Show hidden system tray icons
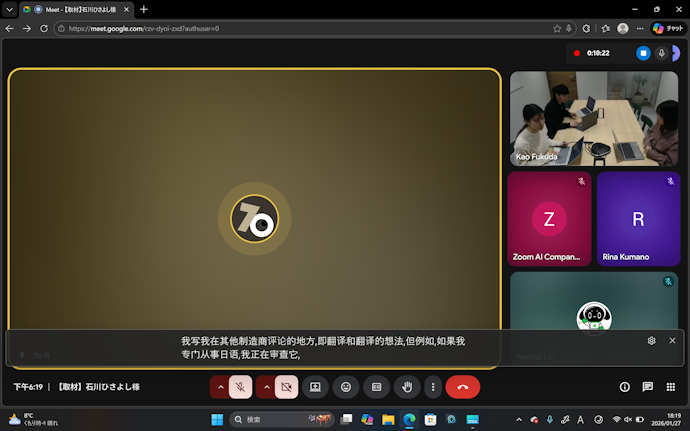The width and height of the screenshot is (690, 431). (519, 420)
